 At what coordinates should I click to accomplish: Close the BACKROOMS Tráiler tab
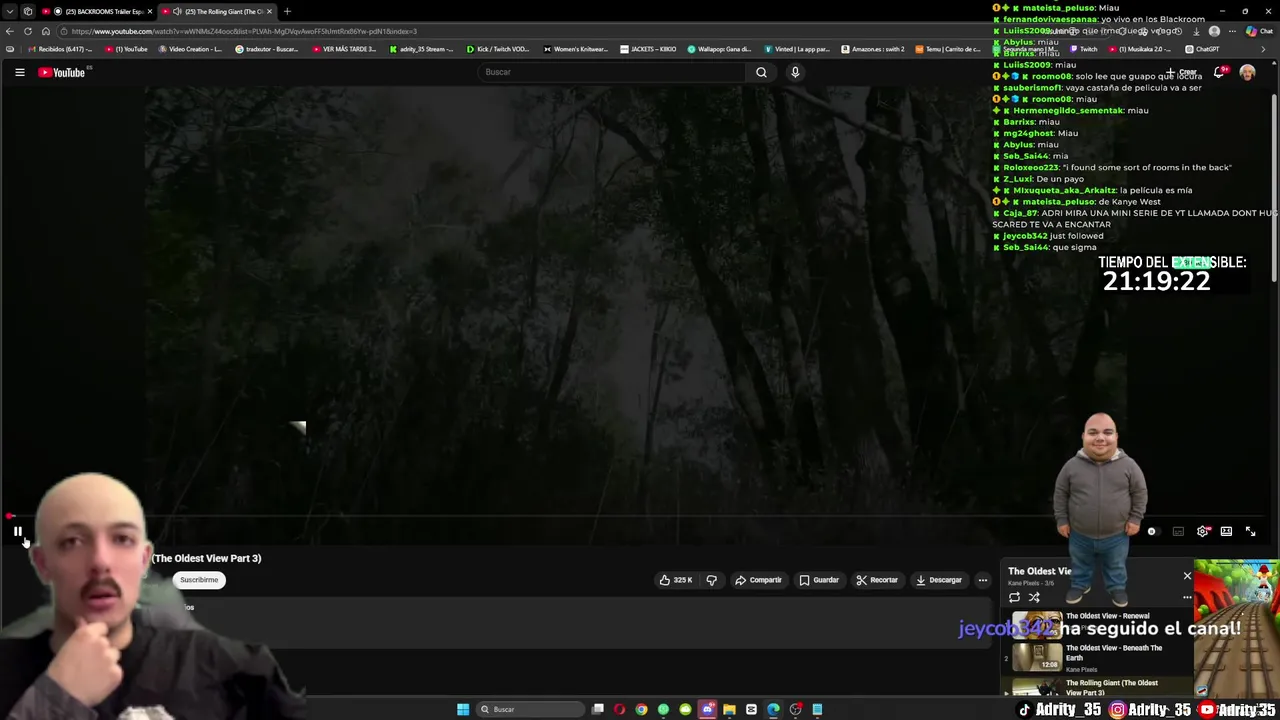(x=150, y=11)
